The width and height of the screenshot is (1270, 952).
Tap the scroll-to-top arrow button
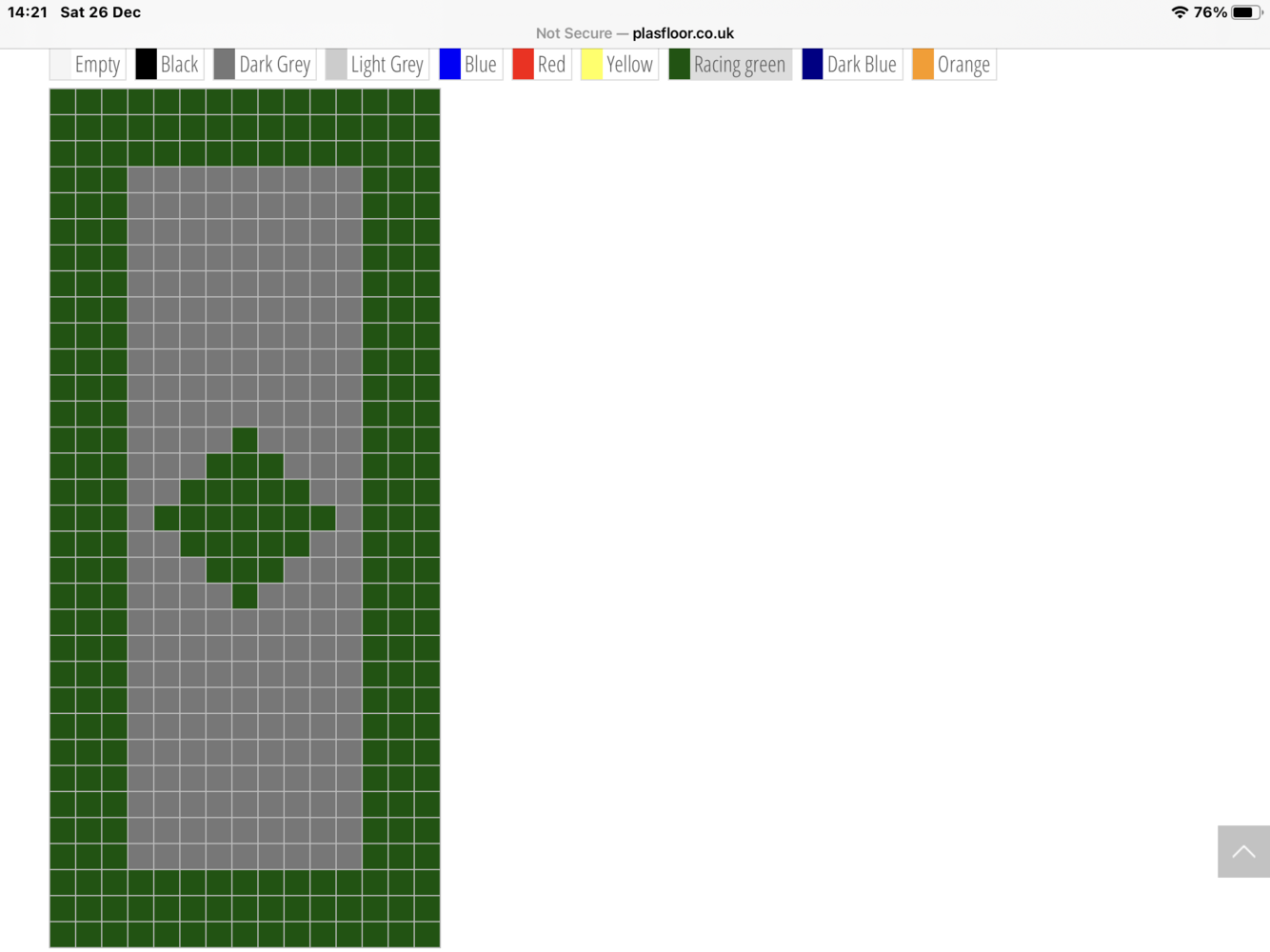(1243, 851)
